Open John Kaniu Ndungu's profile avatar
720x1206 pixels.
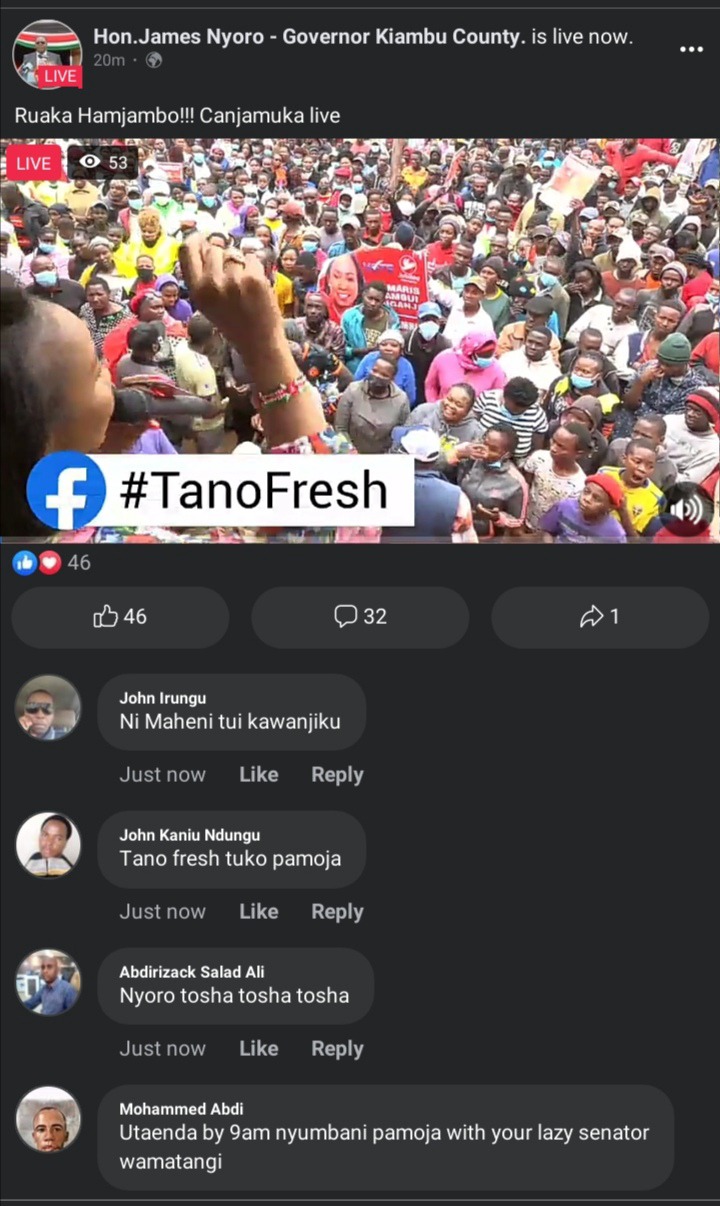click(48, 844)
